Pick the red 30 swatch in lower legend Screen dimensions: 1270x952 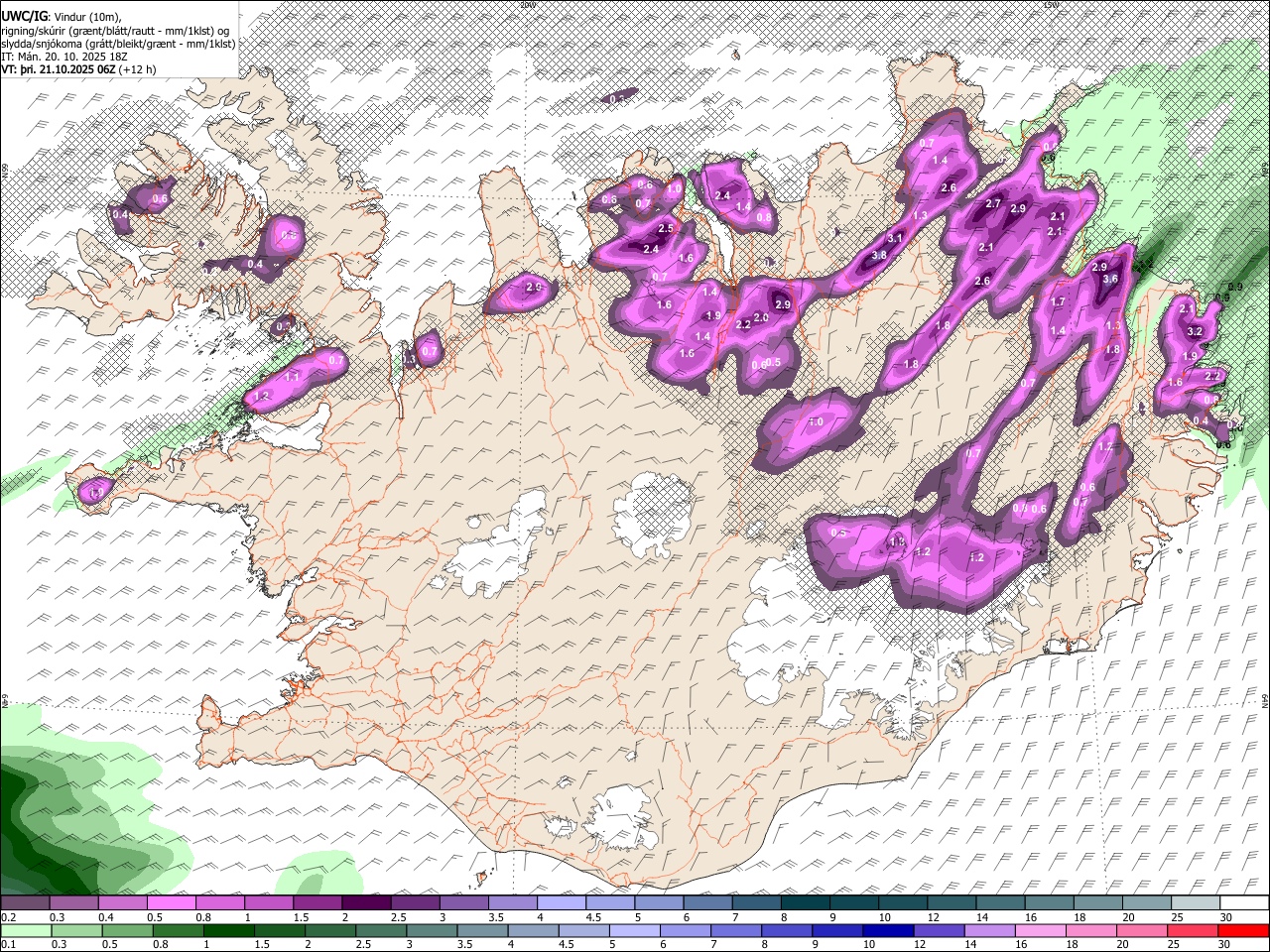coord(1242,931)
